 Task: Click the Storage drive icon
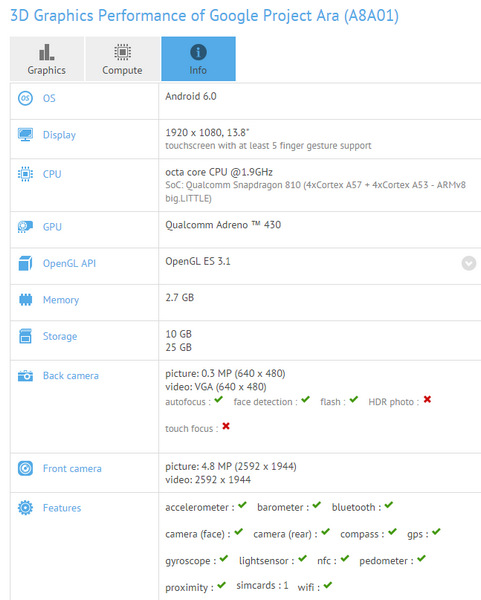pyautogui.click(x=25, y=336)
